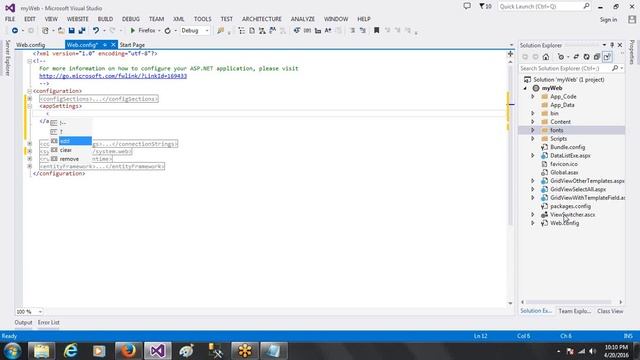Image resolution: width=640 pixels, height=360 pixels.
Task: Expand the App_Code folder
Action: 533,97
